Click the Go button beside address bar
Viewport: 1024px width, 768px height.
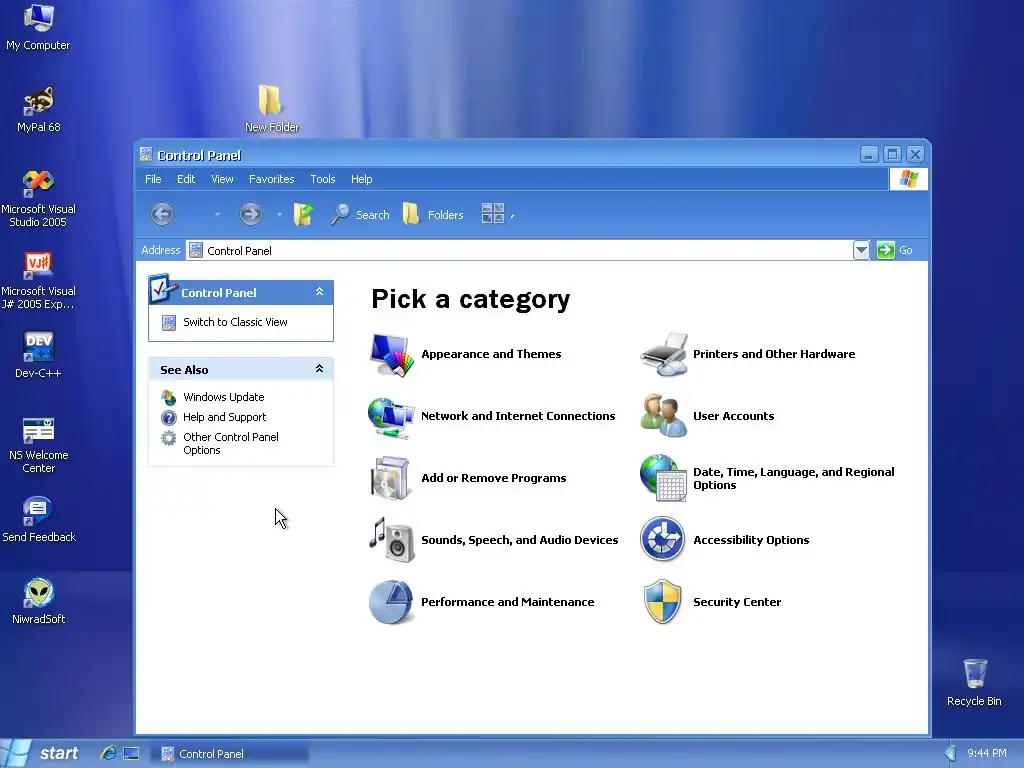tap(895, 250)
